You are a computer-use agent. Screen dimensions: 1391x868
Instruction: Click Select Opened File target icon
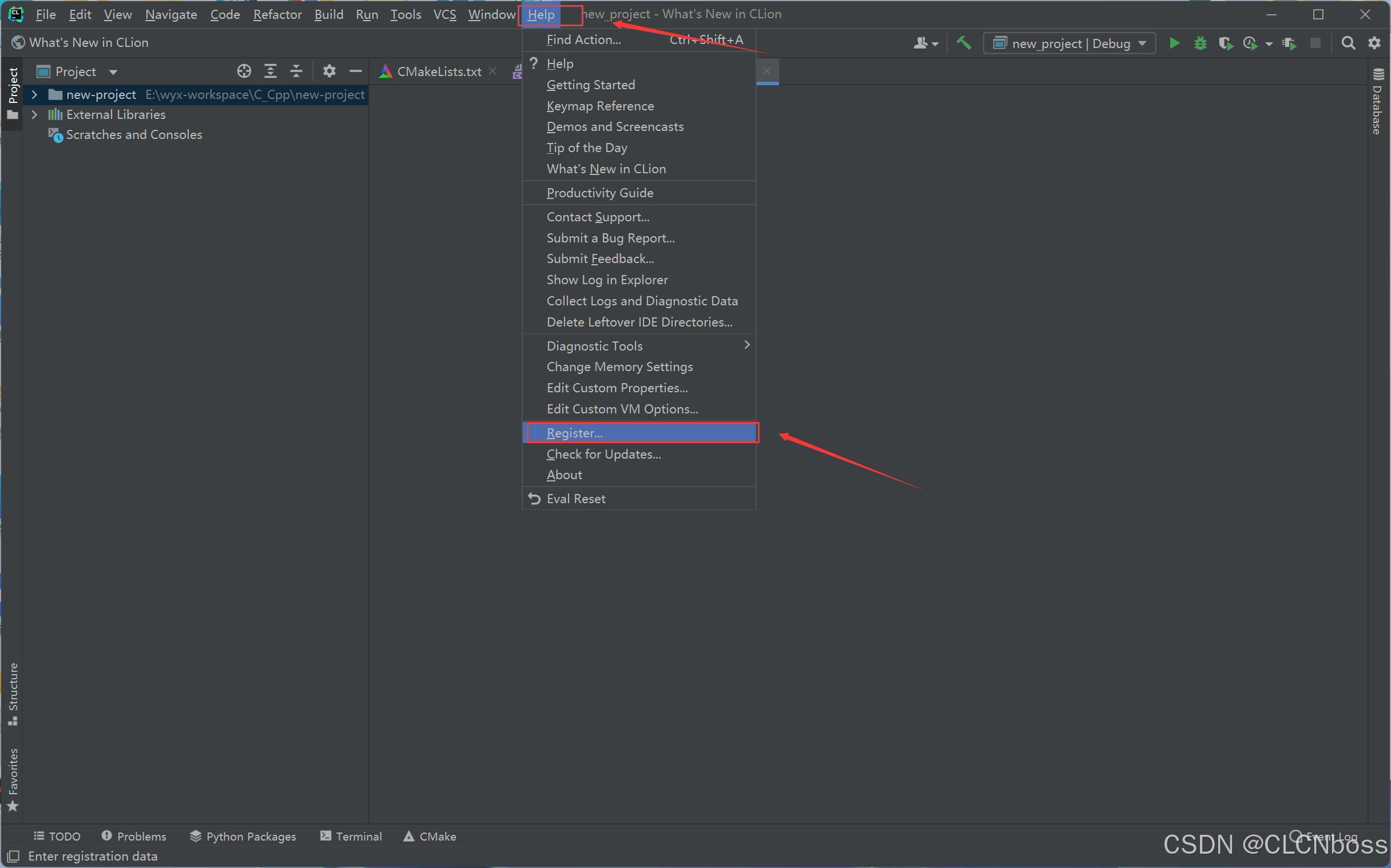tap(244, 71)
